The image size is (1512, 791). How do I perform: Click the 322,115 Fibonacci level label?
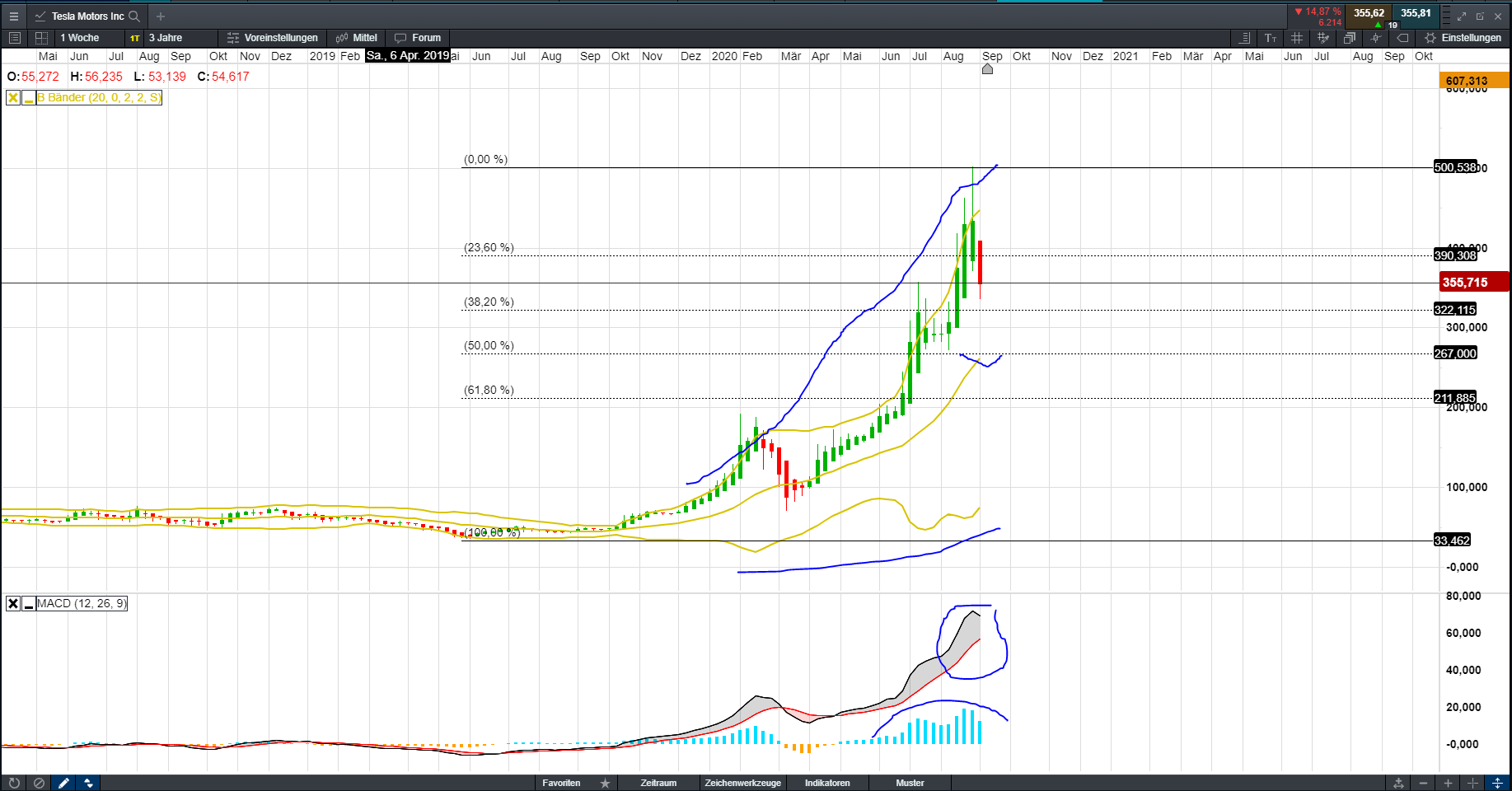pyautogui.click(x=1455, y=310)
